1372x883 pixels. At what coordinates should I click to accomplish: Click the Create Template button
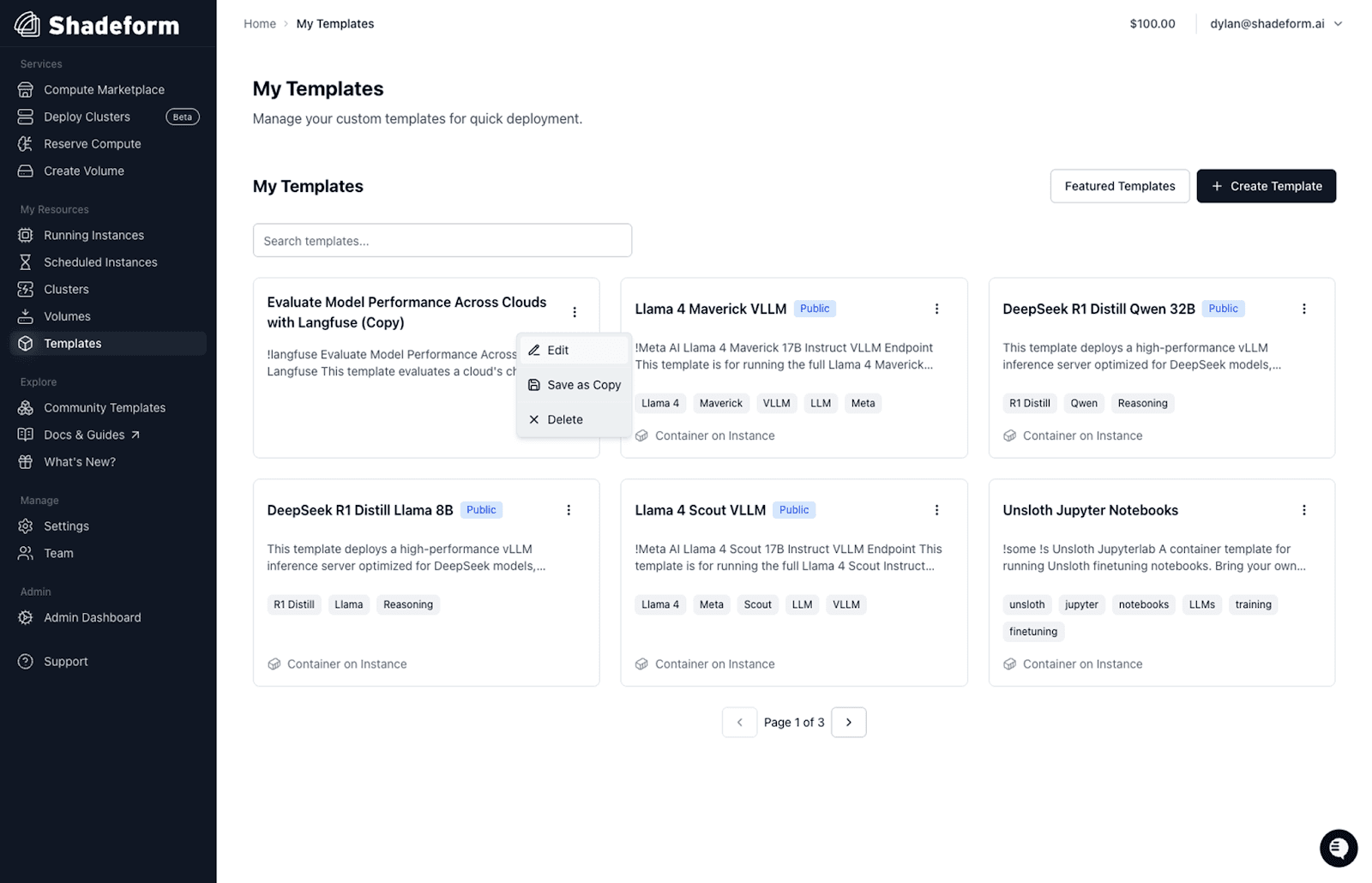[1266, 186]
